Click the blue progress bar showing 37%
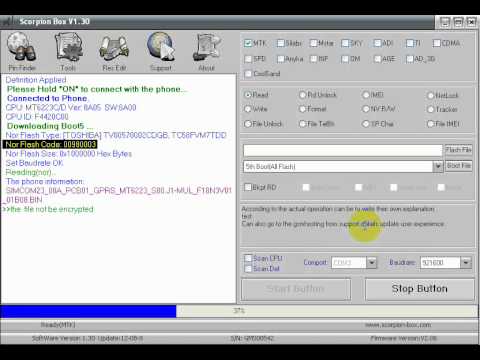Viewport: 480px width, 360px height. (x=88, y=311)
